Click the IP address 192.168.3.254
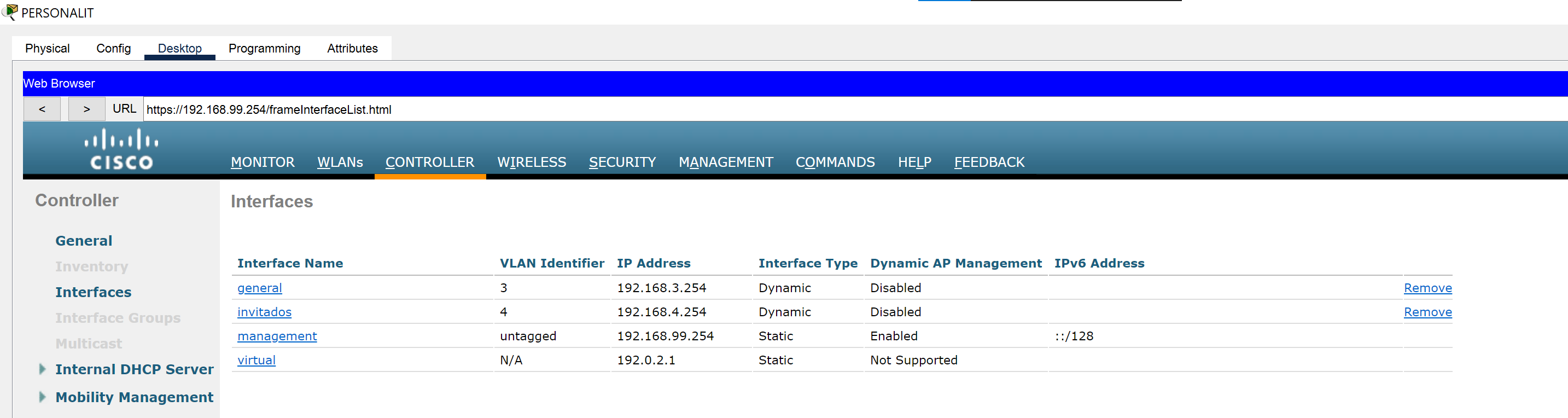The height and width of the screenshot is (418, 1568). click(662, 288)
